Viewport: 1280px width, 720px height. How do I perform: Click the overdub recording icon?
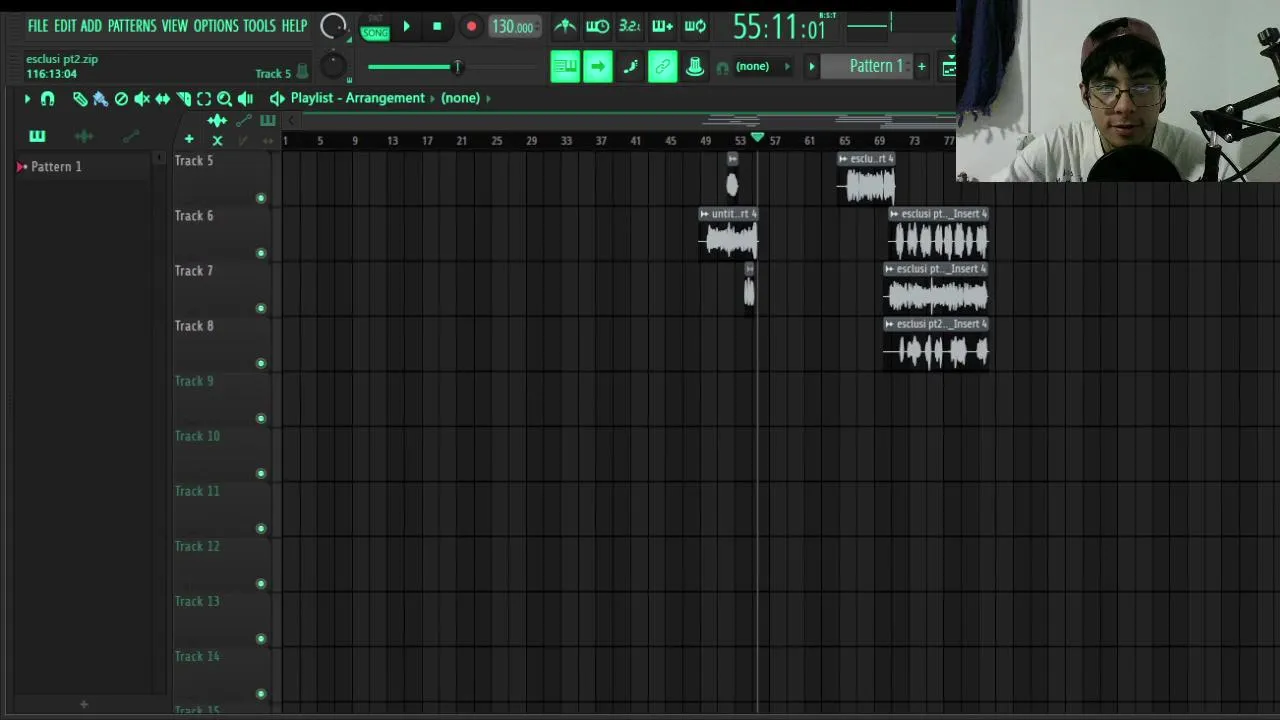[x=662, y=26]
